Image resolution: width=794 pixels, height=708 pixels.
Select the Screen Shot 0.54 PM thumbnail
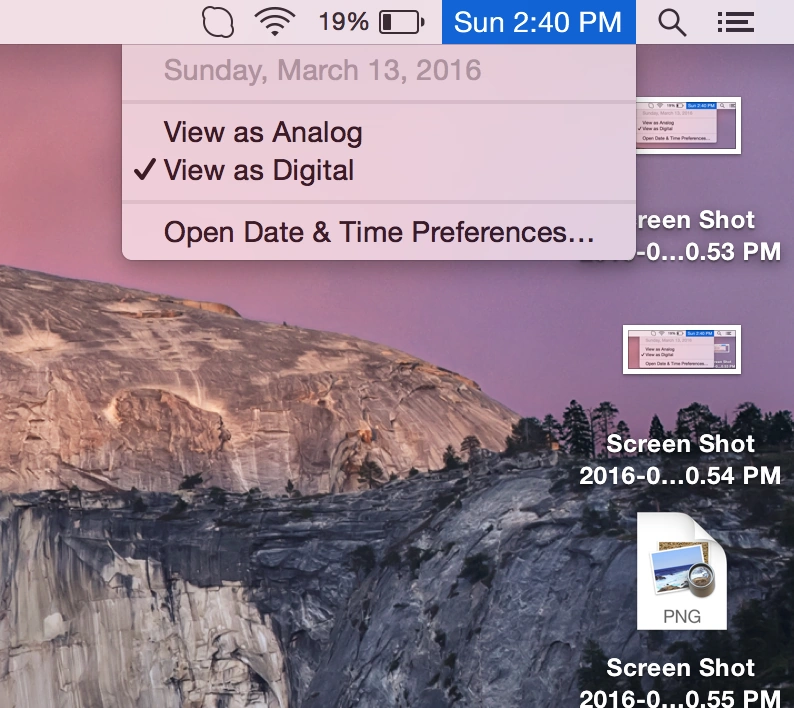tap(682, 349)
